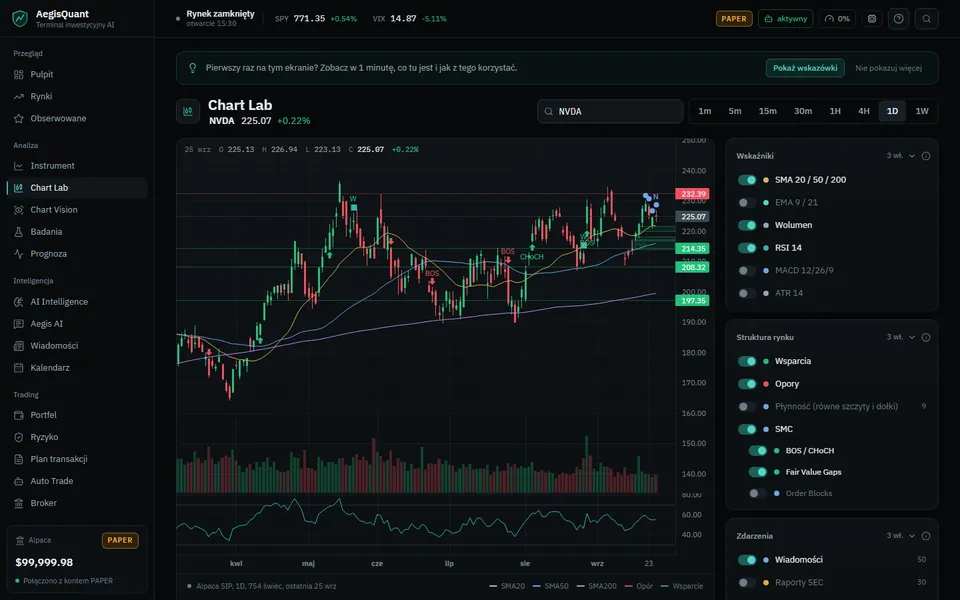Click the gauge 0% indicator
Image resolution: width=960 pixels, height=600 pixels.
[x=837, y=19]
